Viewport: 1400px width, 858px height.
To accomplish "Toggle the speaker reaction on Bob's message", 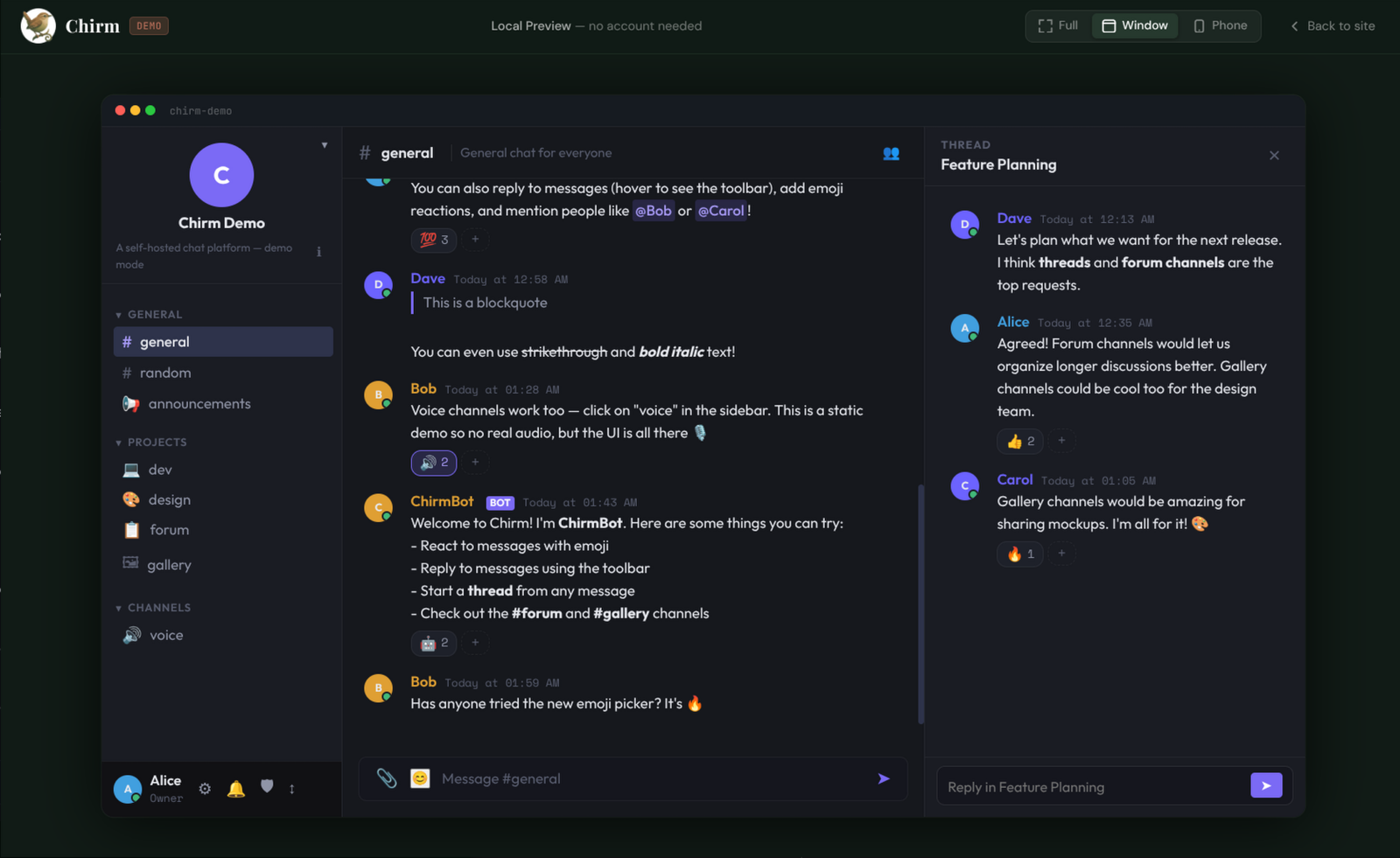I will pos(434,463).
